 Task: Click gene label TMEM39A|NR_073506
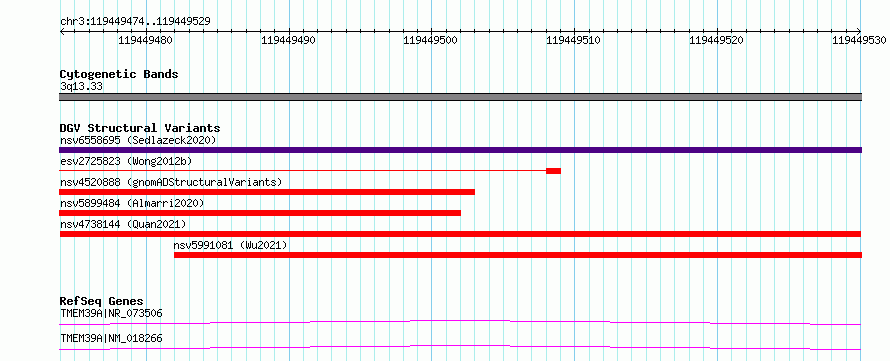tap(111, 313)
